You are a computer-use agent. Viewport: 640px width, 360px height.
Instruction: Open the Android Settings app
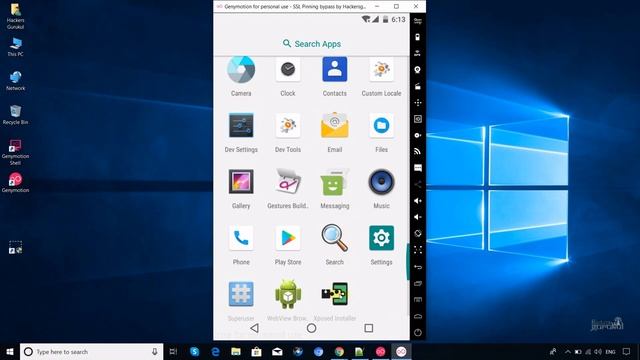(381, 238)
